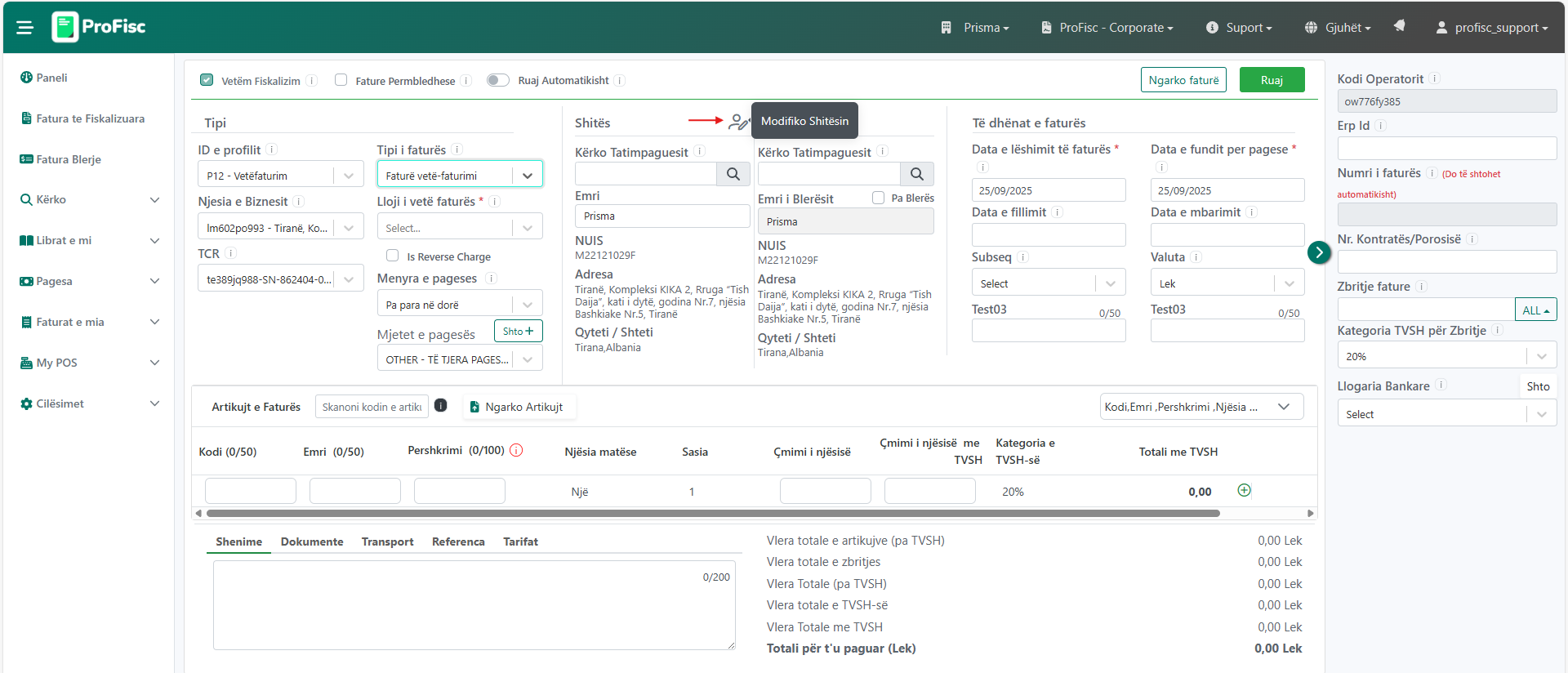
Task: Click the Modifiko Shitësin edit icon
Action: point(738,123)
